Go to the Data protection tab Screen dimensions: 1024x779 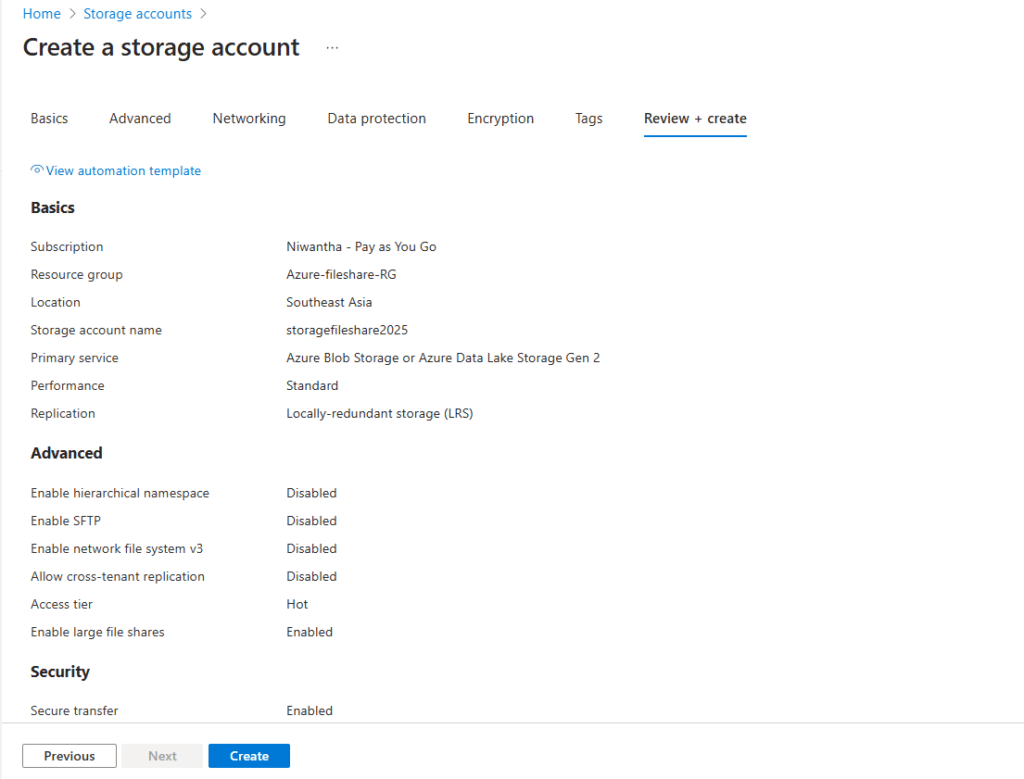click(x=376, y=118)
